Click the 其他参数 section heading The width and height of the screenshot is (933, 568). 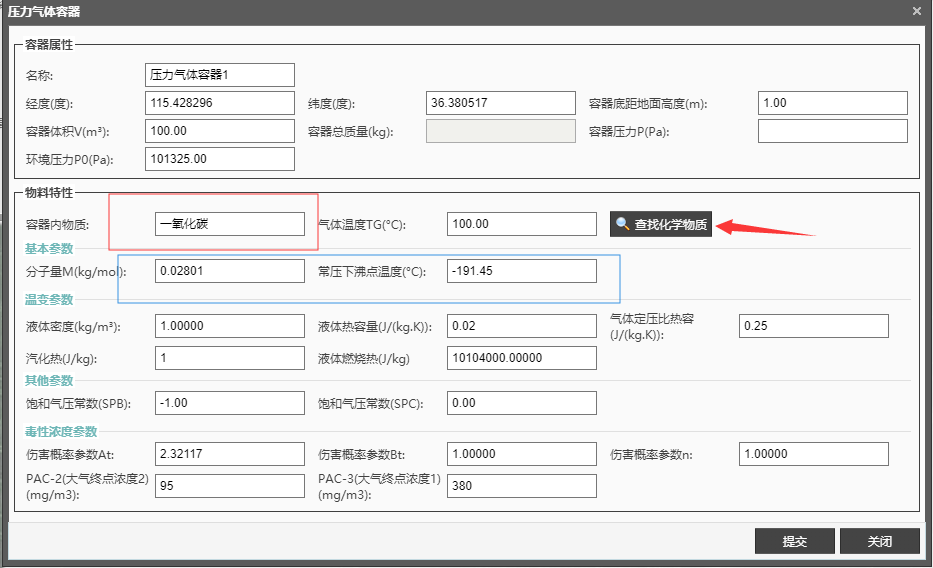(x=49, y=381)
